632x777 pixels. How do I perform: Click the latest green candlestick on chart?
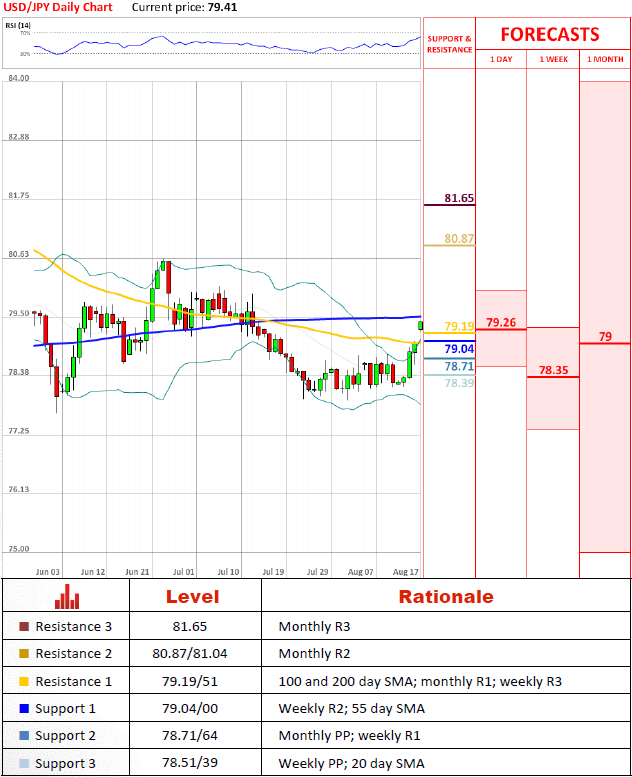click(x=421, y=325)
